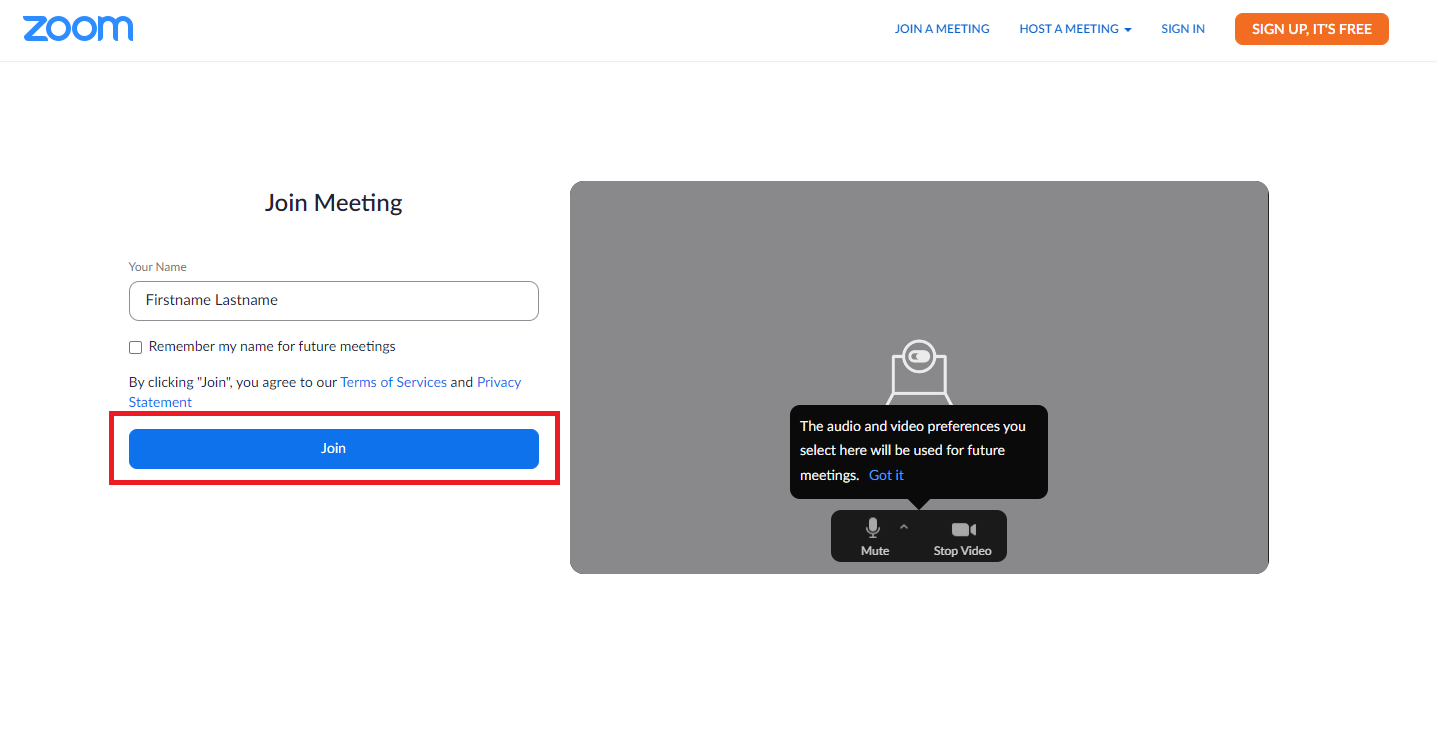Click the 'Remember my name for future meetings' label
Viewport: 1437px width, 750px height.
click(x=272, y=347)
